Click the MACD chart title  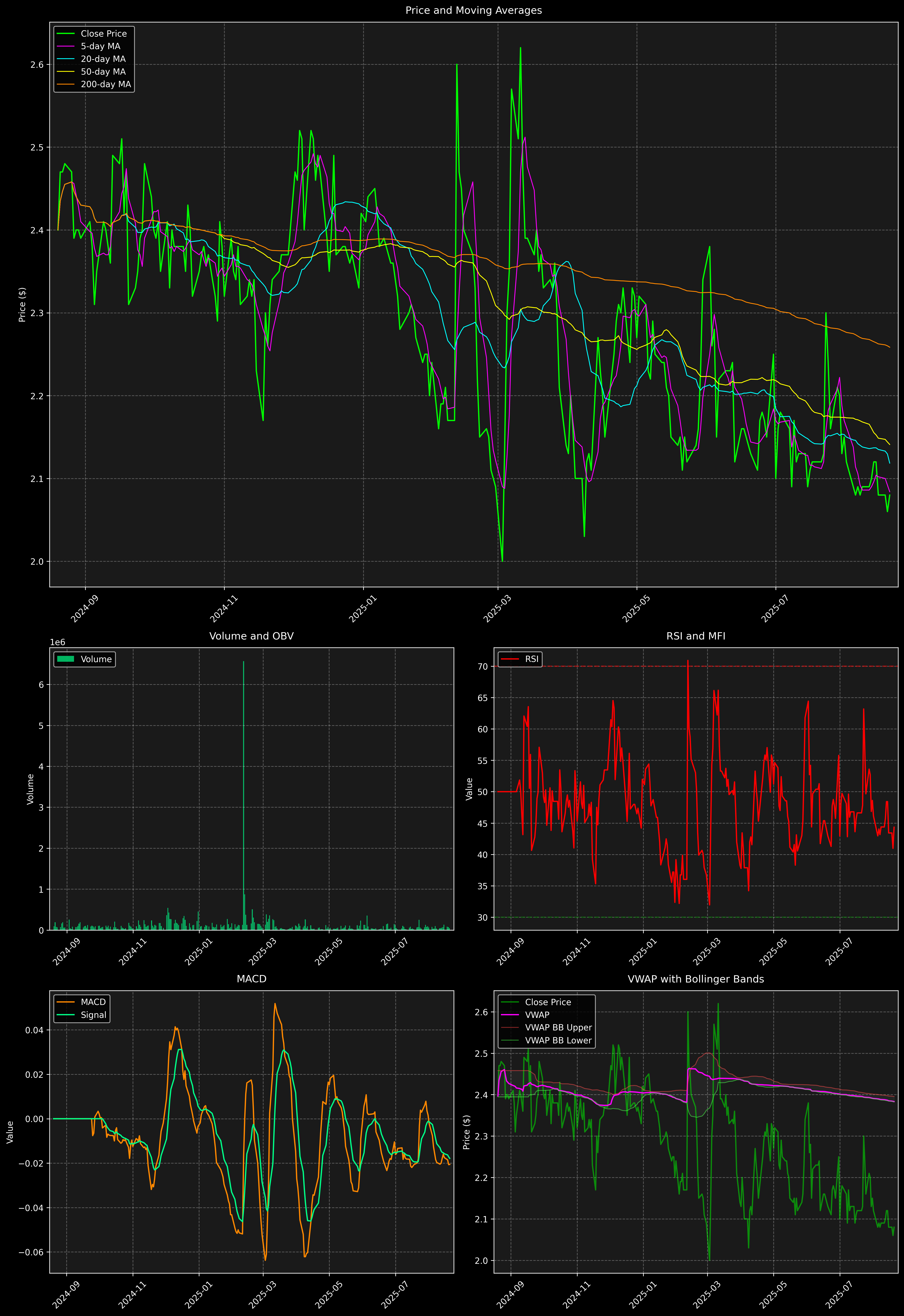(x=252, y=979)
